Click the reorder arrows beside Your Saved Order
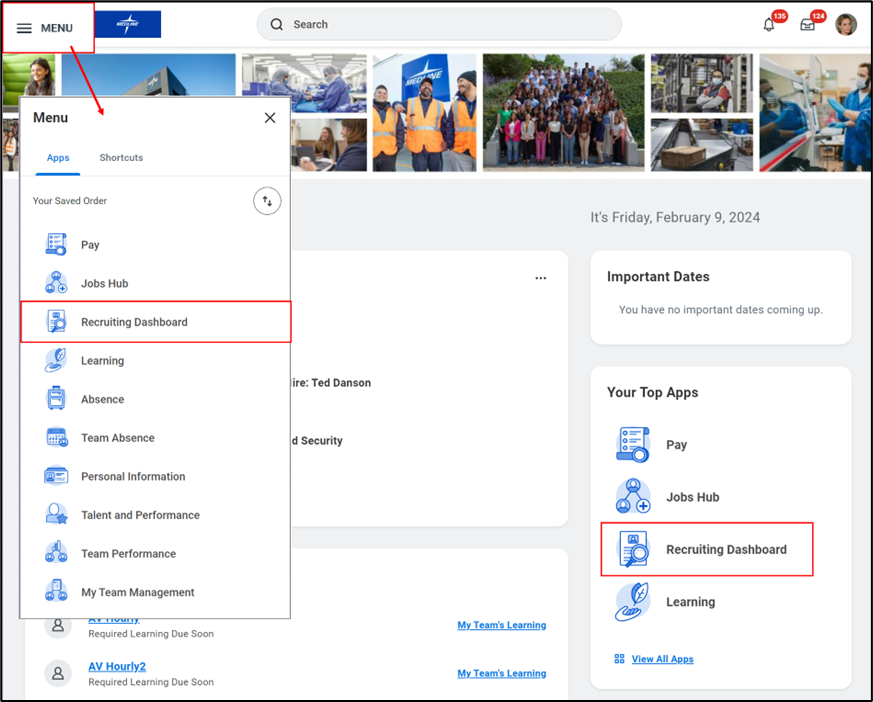Screen dimensions: 873x702 pyautogui.click(x=266, y=200)
